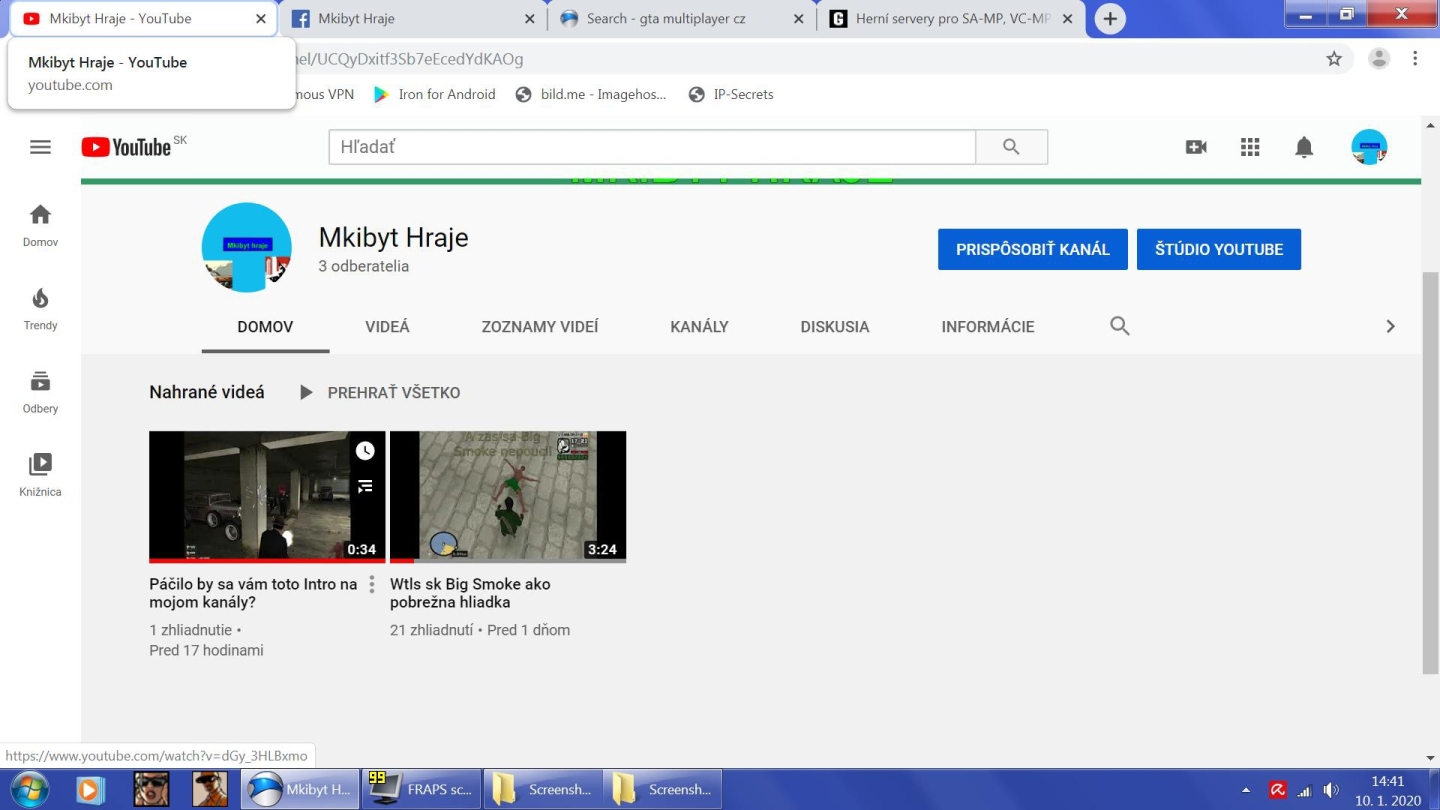
Task: Click volume icon in system tray
Action: pyautogui.click(x=1331, y=790)
